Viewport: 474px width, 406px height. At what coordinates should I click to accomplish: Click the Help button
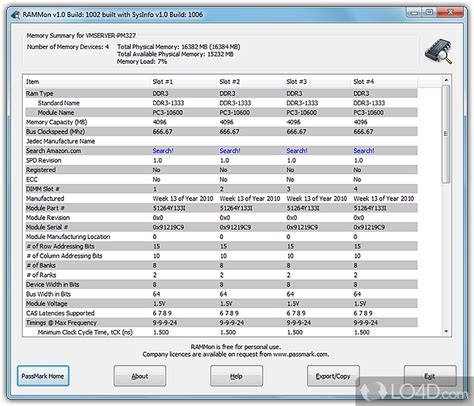(236, 376)
